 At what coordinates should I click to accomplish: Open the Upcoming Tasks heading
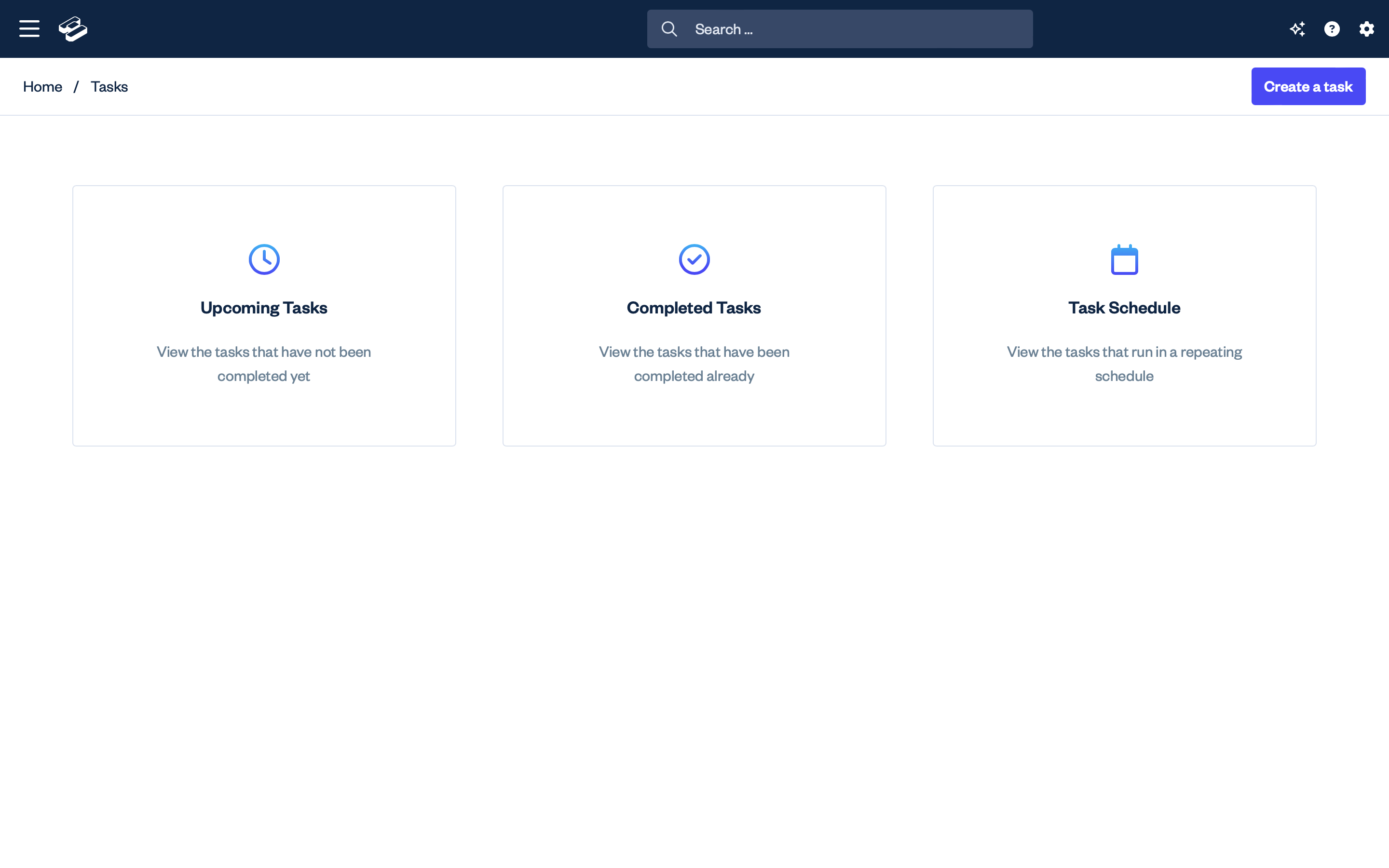(264, 308)
